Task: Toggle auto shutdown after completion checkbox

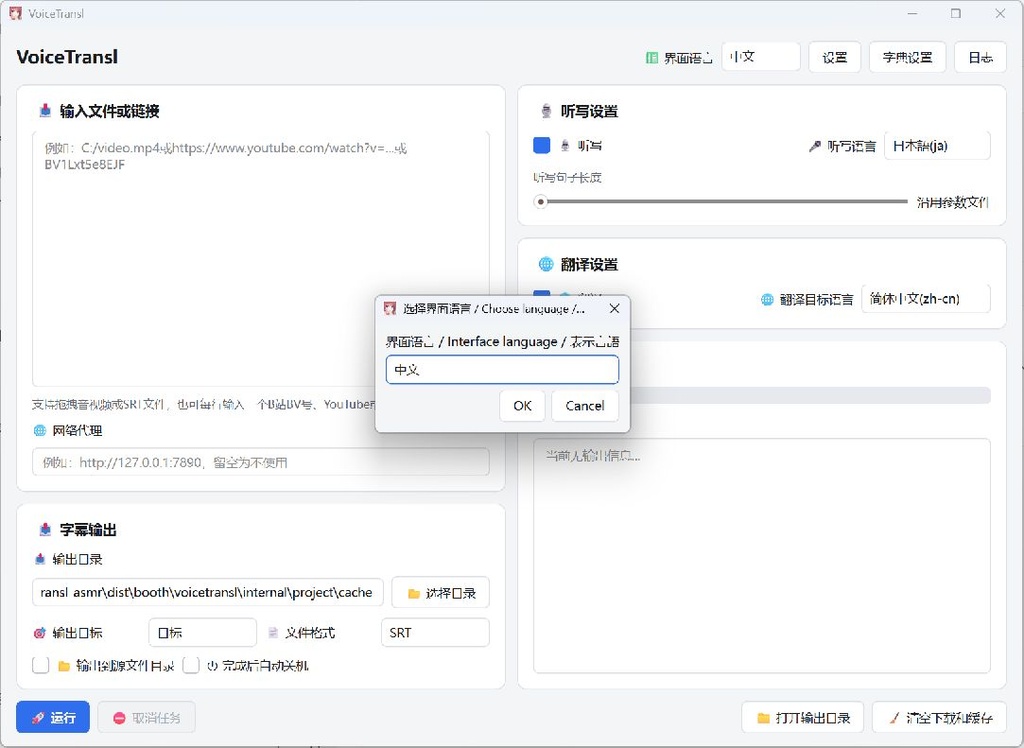Action: [191, 666]
